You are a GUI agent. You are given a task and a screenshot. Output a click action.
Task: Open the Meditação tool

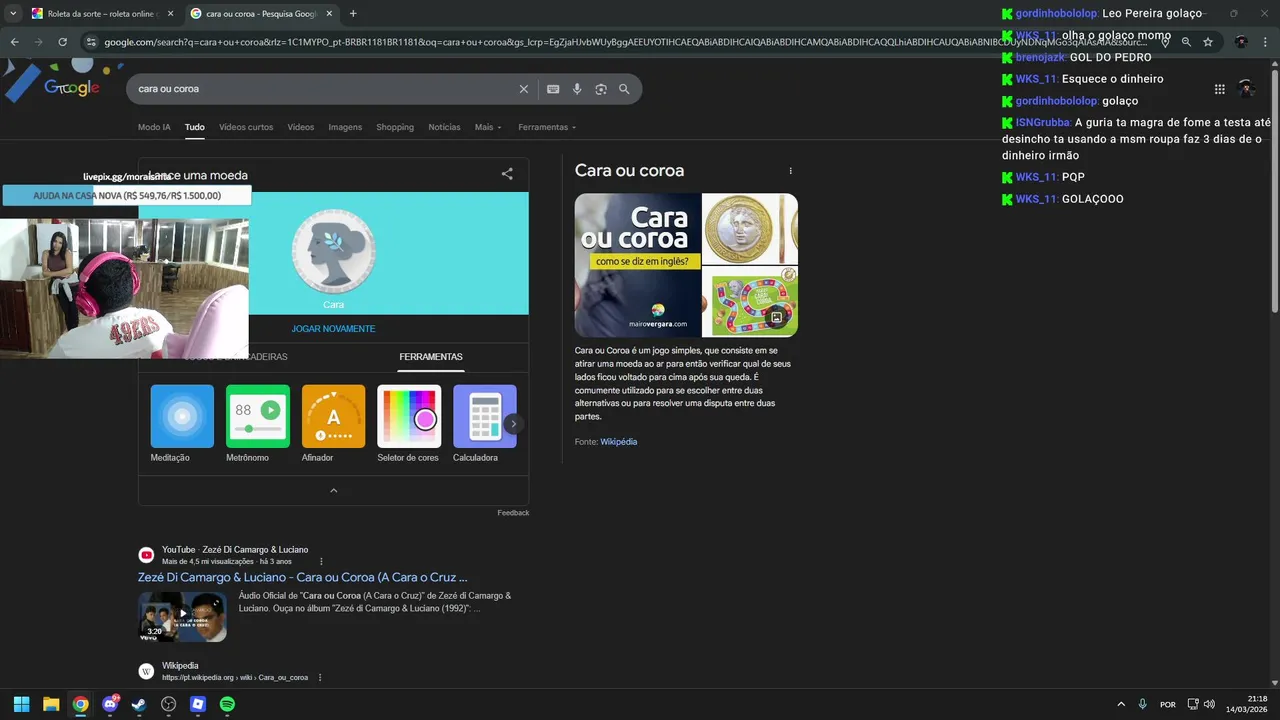point(182,424)
